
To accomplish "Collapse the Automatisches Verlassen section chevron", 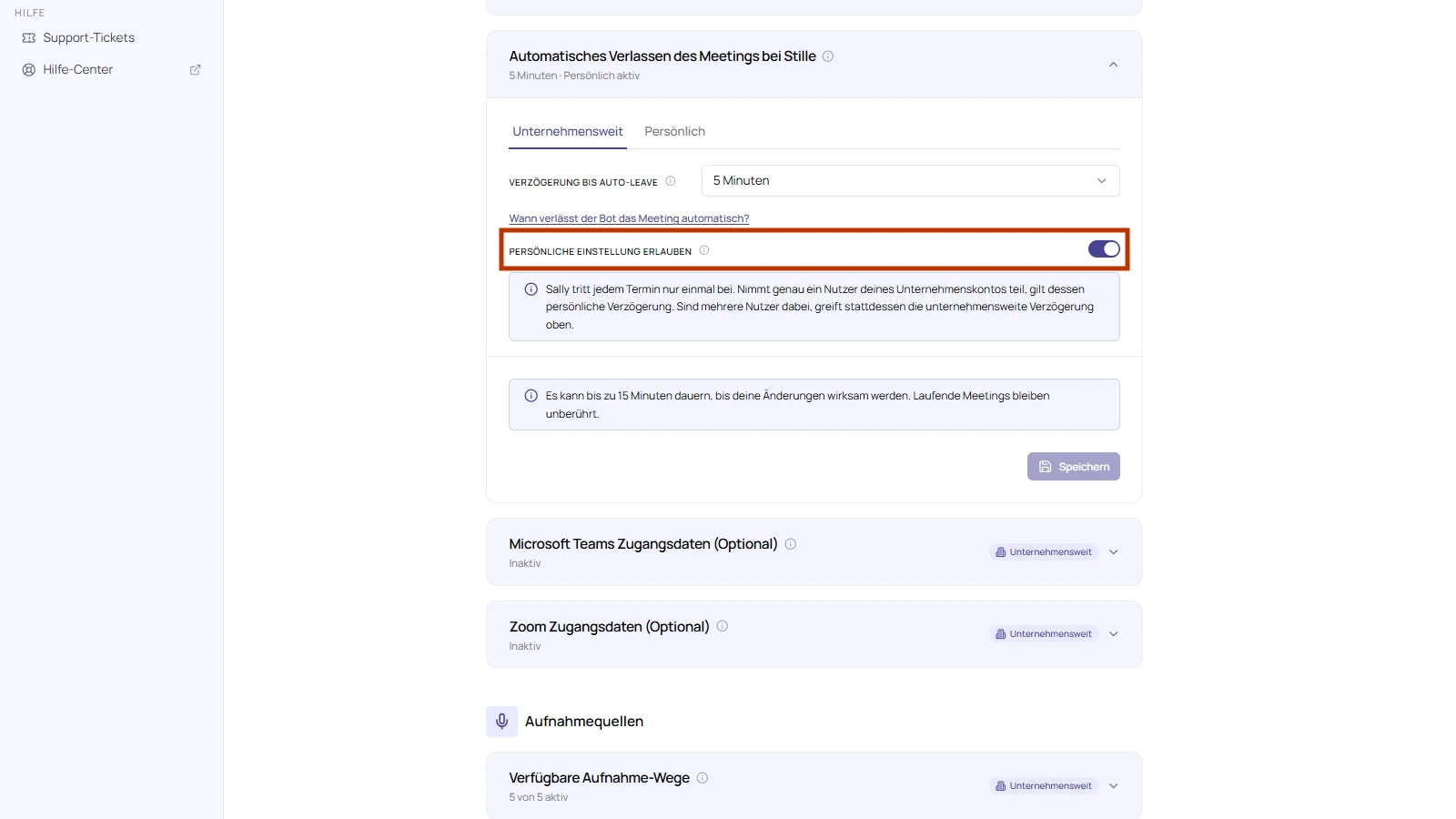I will [x=1113, y=65].
